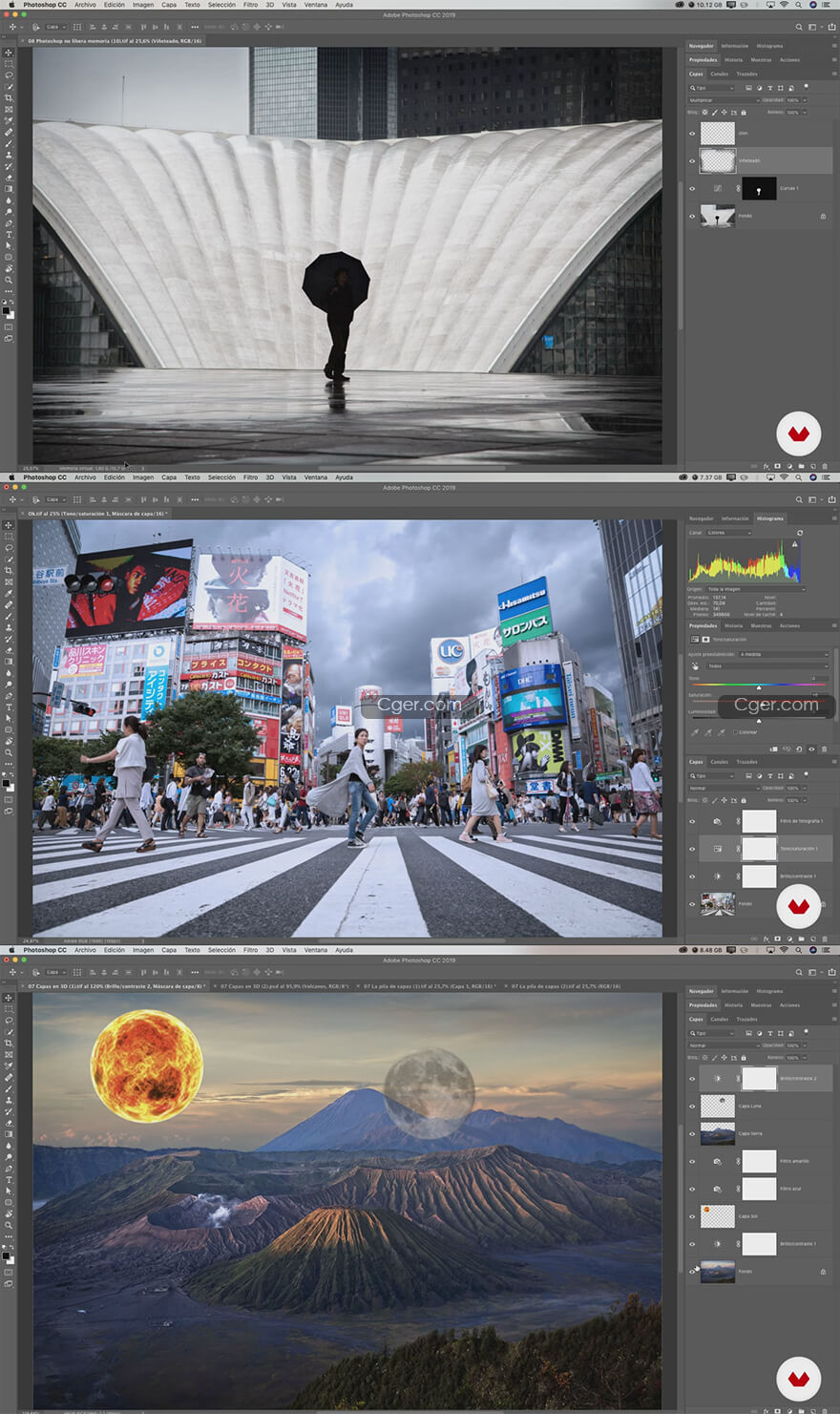Open the Todos color range dropdown
The height and width of the screenshot is (1414, 840).
click(x=768, y=665)
